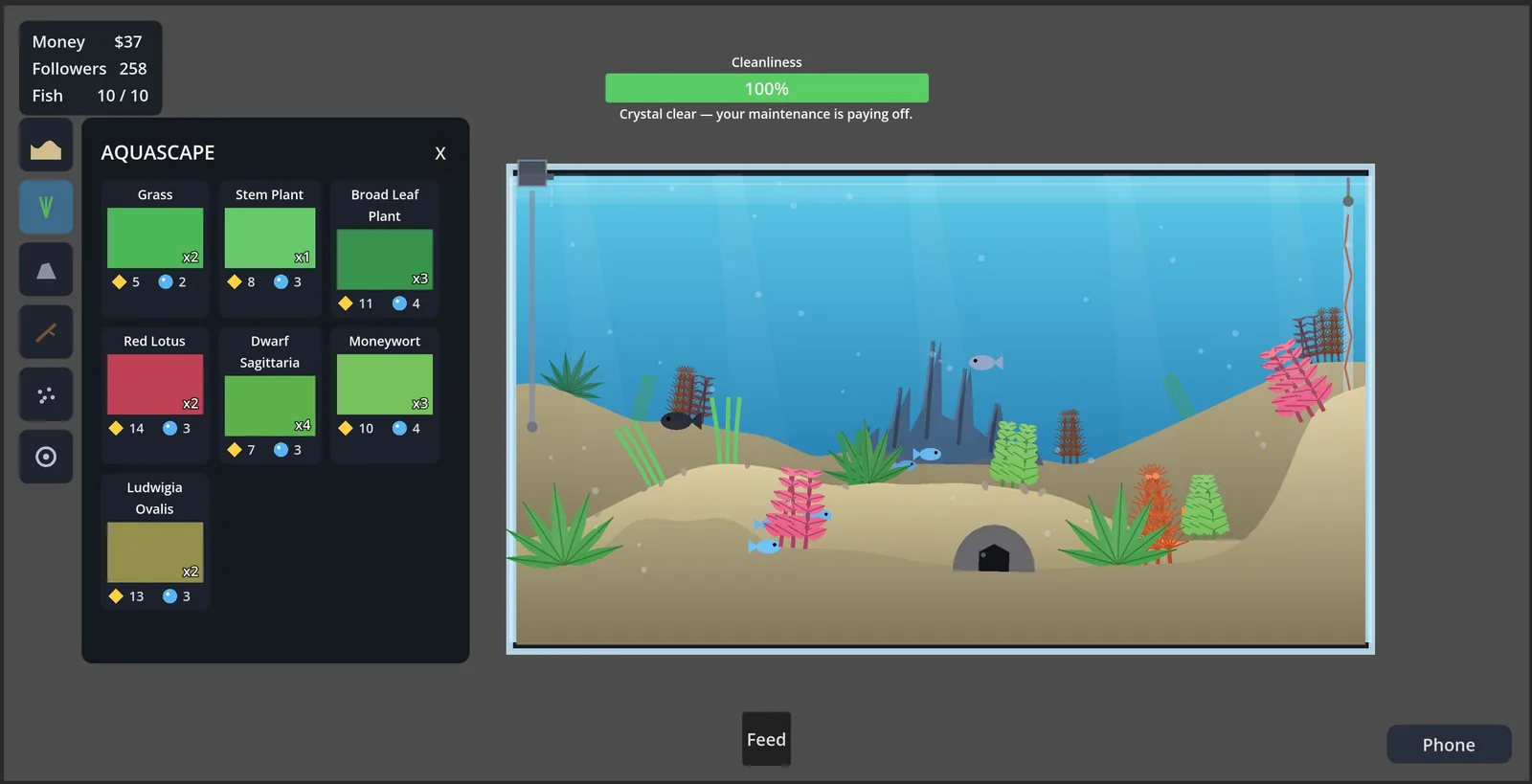Close the Aquascape panel

tap(440, 153)
